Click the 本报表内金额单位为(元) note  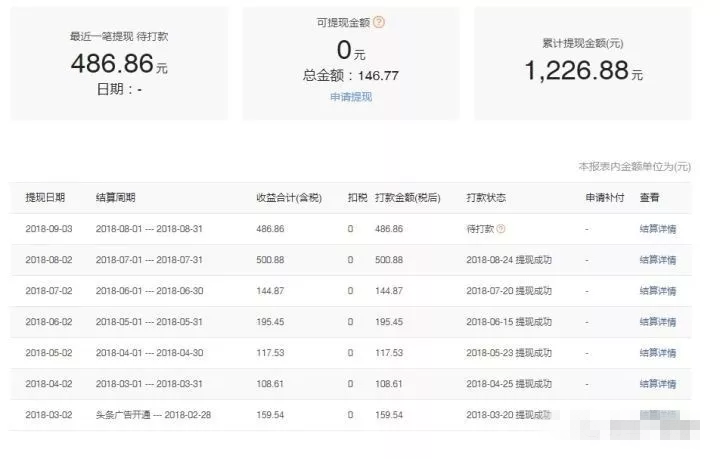click(635, 167)
